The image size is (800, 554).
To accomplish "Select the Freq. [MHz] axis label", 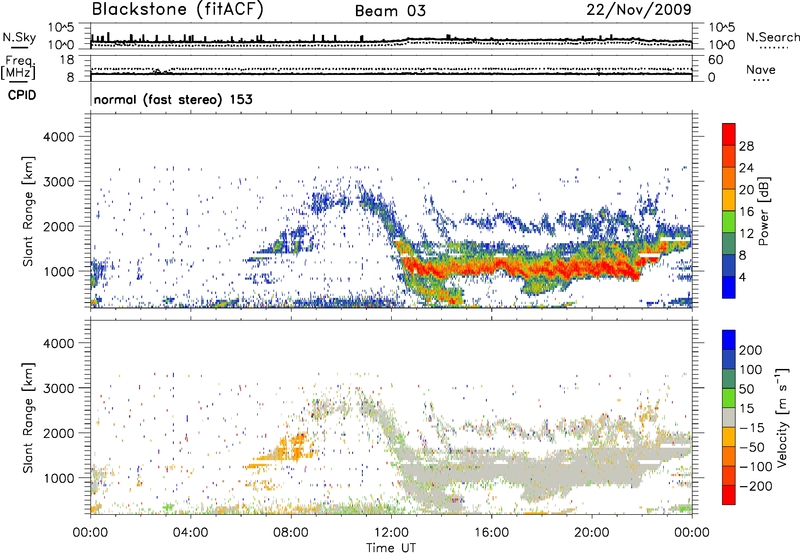I will click(x=18, y=67).
